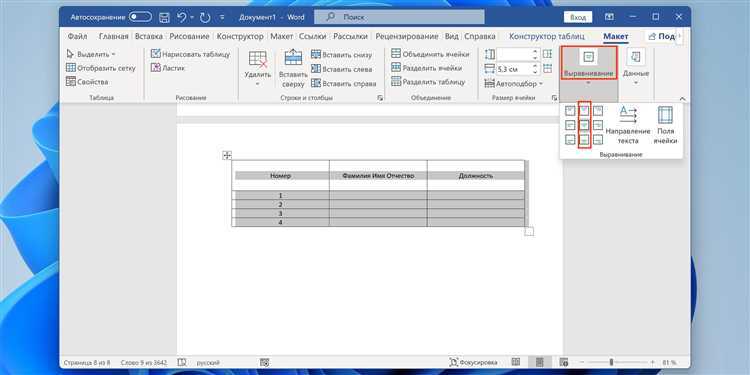Click the 81 % zoom level
This screenshot has height=375, width=750.
tap(670, 363)
